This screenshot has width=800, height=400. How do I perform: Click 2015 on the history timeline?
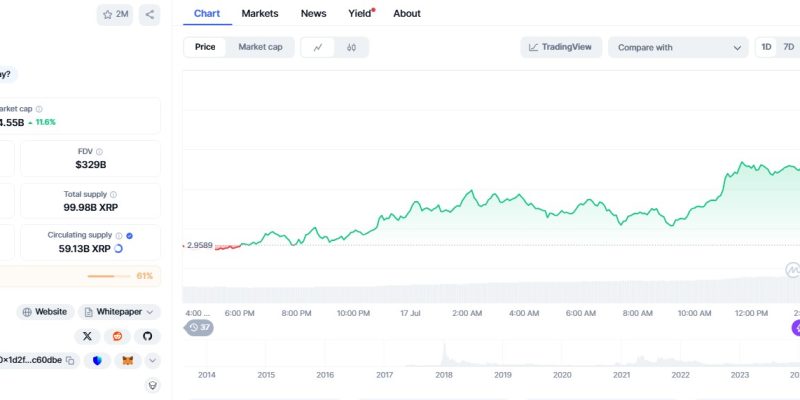(x=266, y=375)
